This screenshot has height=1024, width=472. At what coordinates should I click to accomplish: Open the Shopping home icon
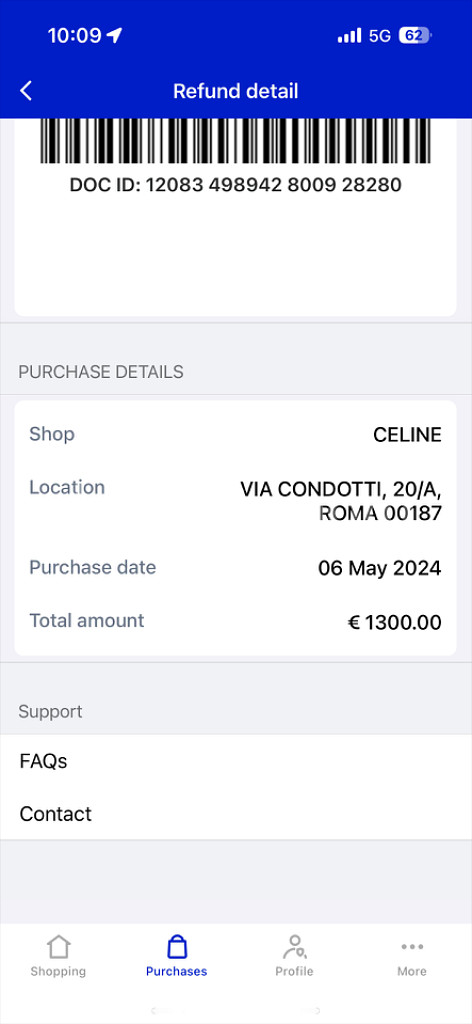point(58,946)
